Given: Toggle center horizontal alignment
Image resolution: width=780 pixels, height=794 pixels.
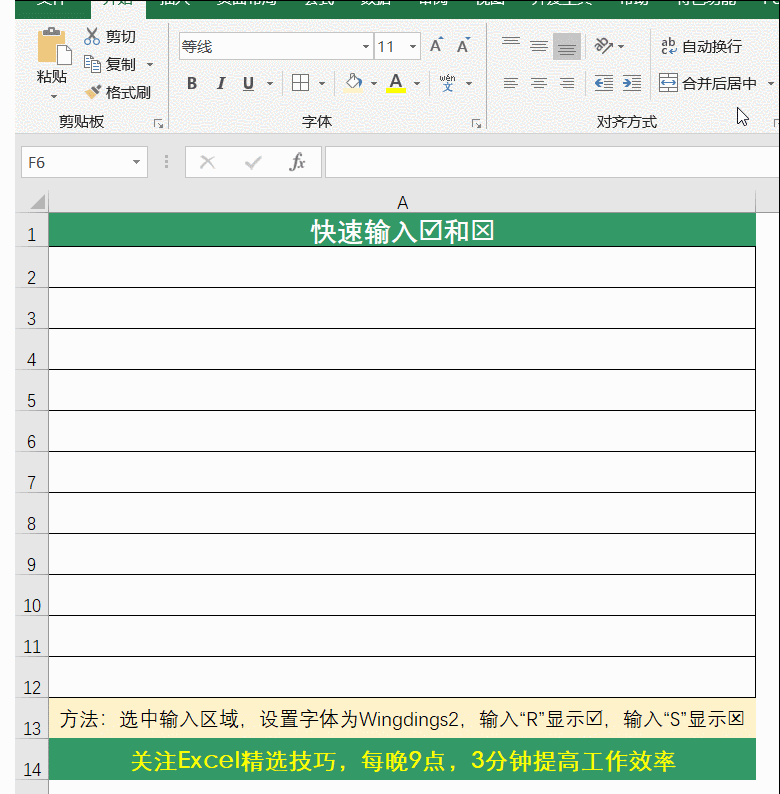Looking at the screenshot, I should [x=539, y=83].
